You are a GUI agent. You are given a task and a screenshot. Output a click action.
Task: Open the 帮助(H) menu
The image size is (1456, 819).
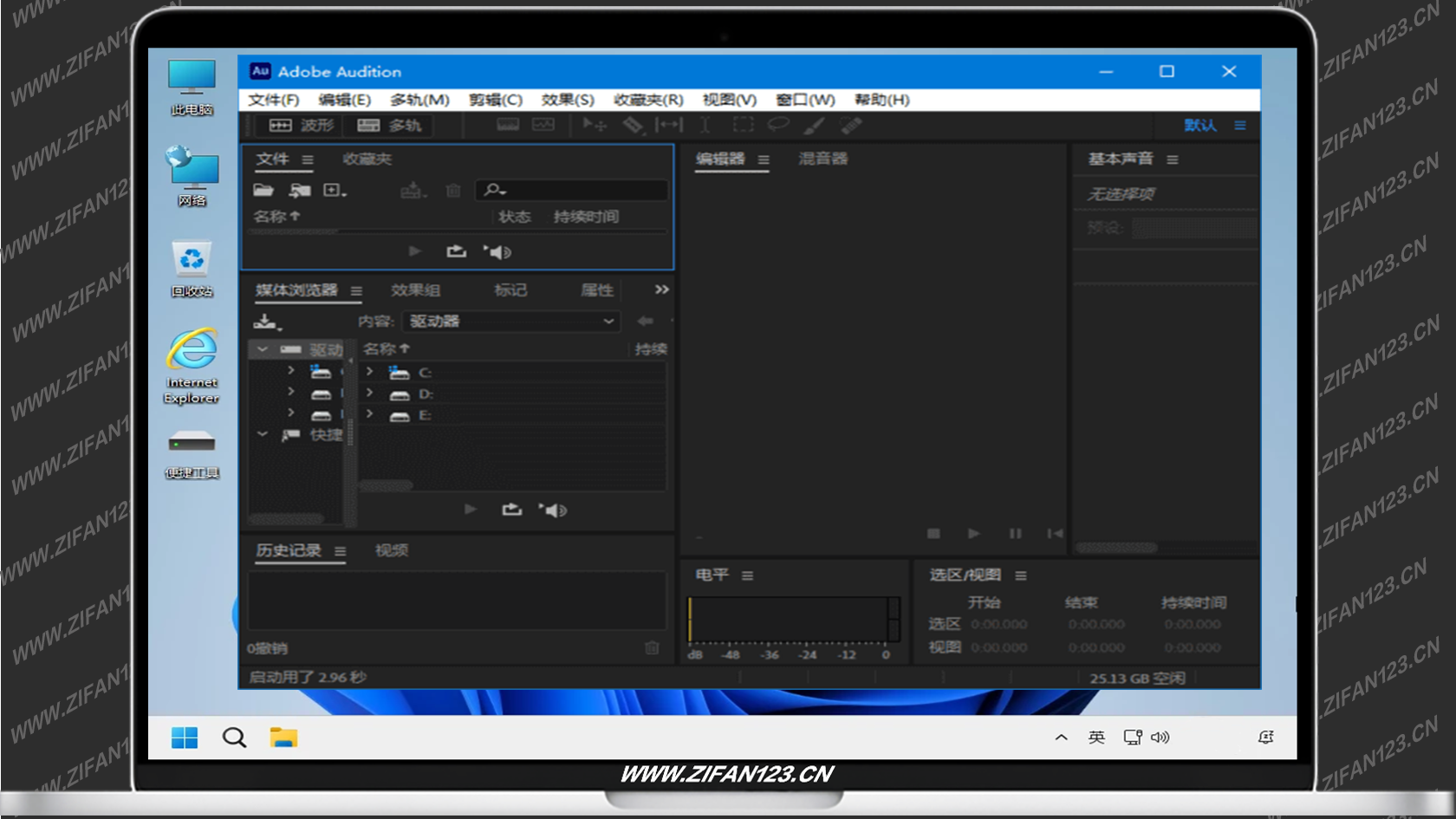pyautogui.click(x=881, y=100)
